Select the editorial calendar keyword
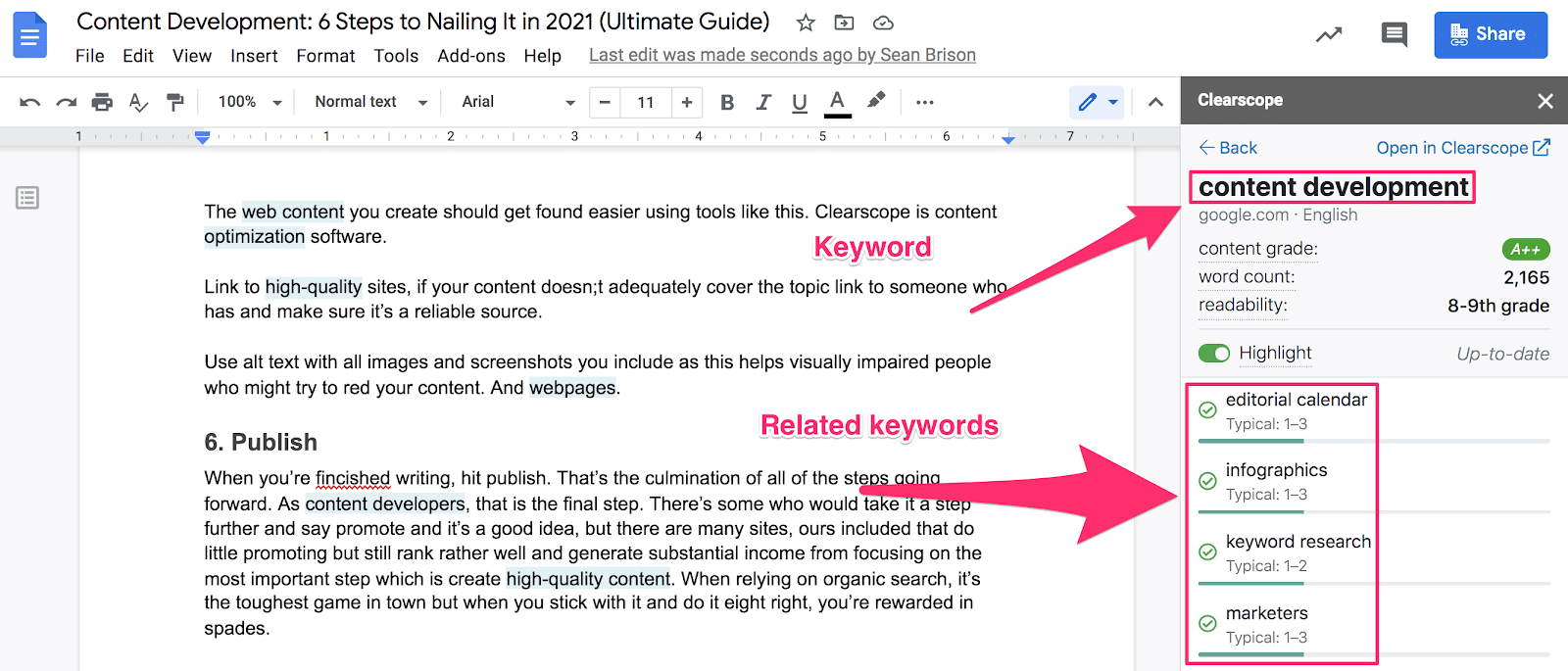This screenshot has width=1568, height=671. (1296, 400)
